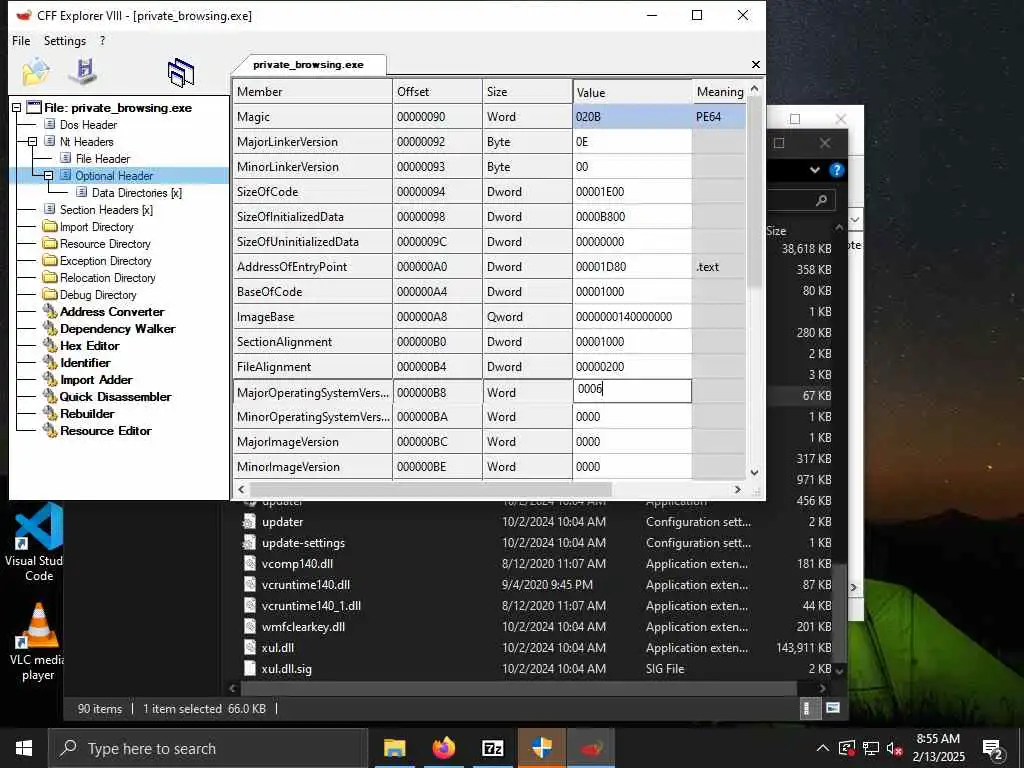Open the notification center icon

click(x=993, y=749)
